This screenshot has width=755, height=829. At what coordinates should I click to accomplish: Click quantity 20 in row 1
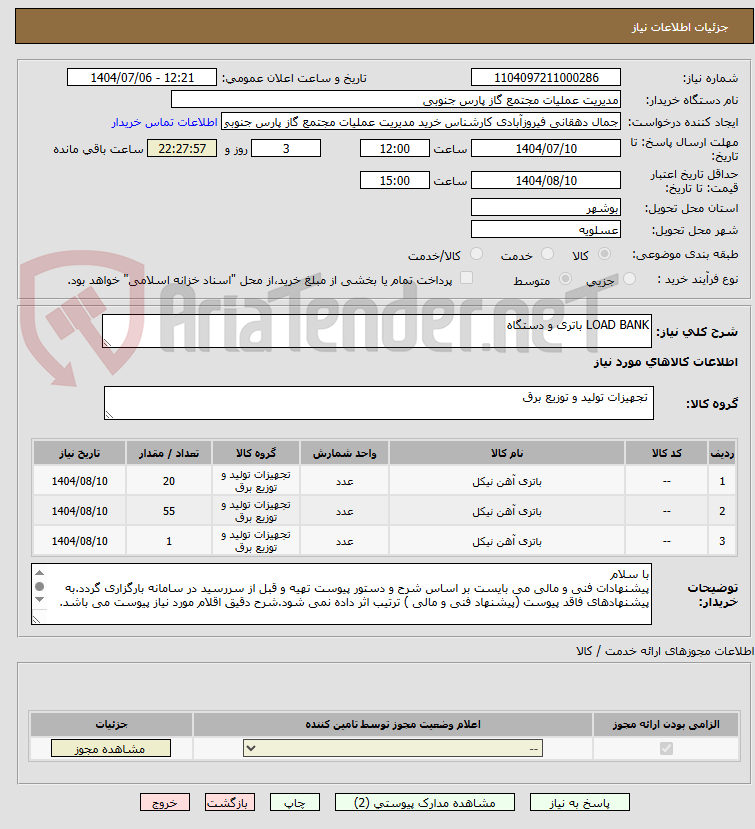tap(169, 481)
